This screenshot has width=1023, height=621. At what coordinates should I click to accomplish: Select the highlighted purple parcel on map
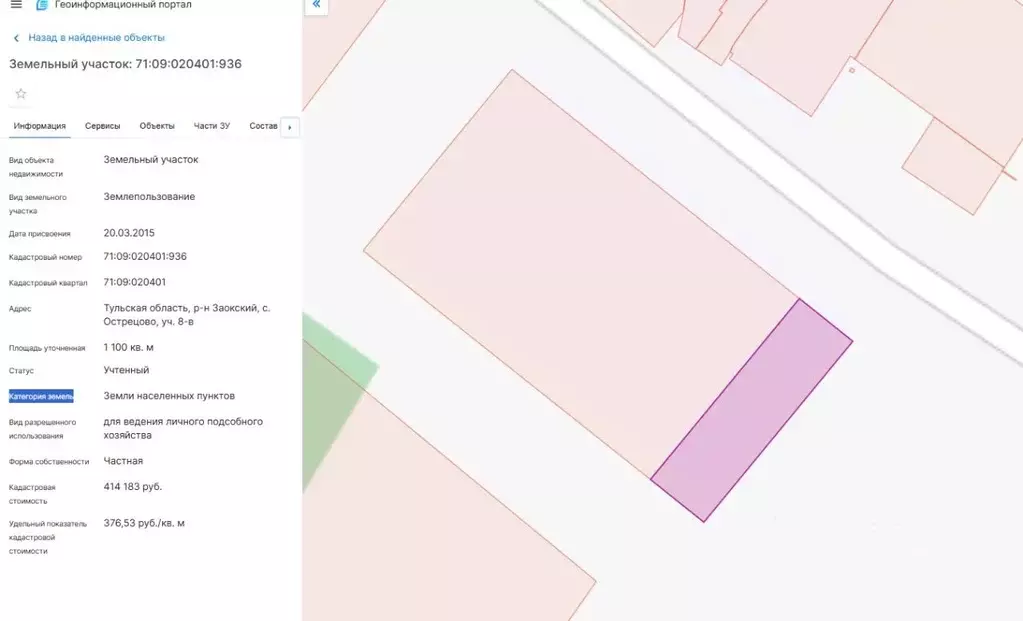tap(752, 410)
